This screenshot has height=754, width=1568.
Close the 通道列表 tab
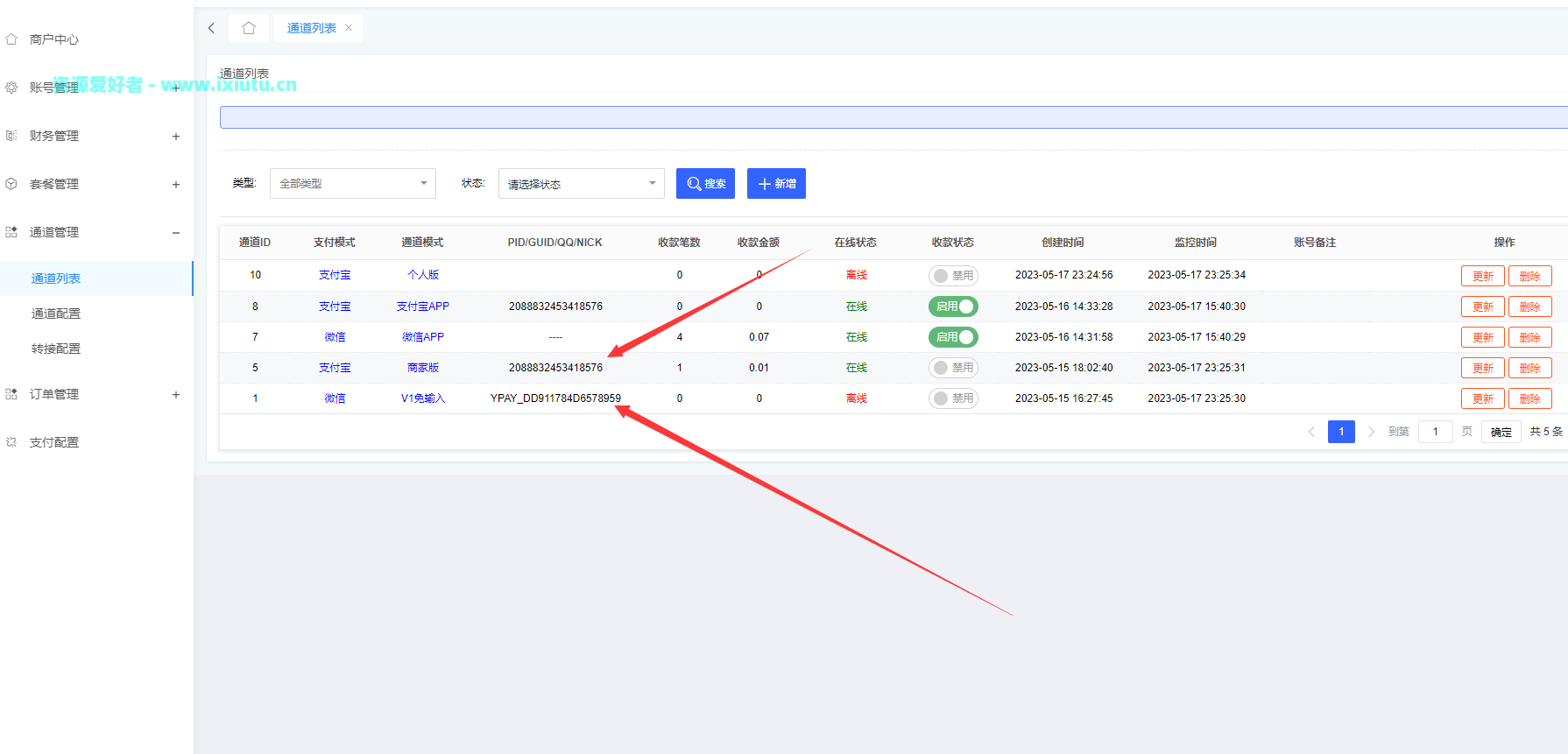click(x=349, y=28)
